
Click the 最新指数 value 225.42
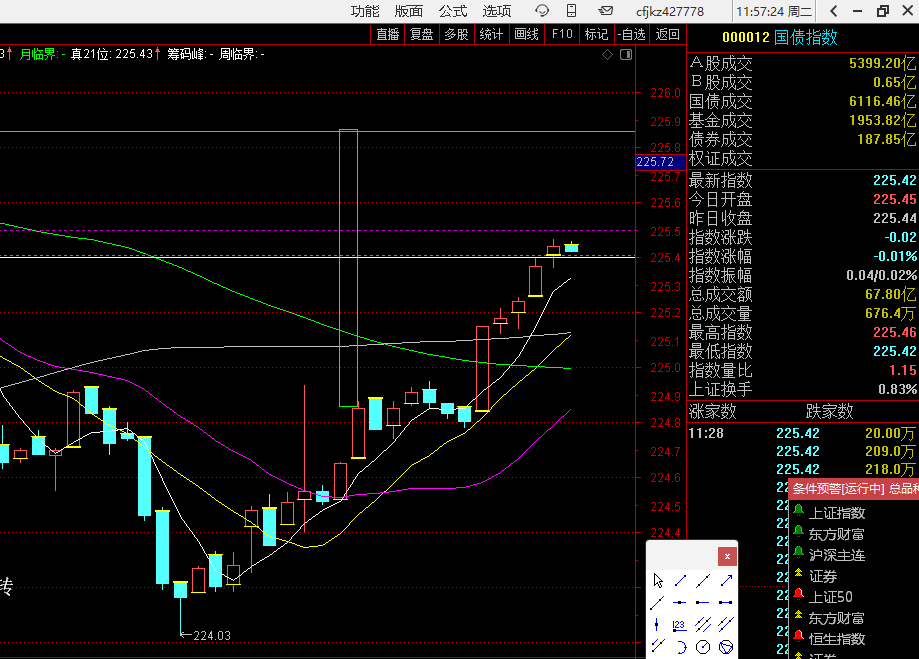pos(894,181)
